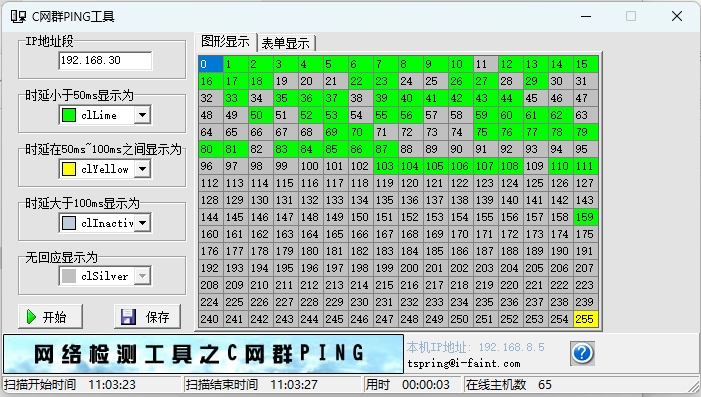
Task: Click the IP address segment input field
Action: [x=105, y=60]
